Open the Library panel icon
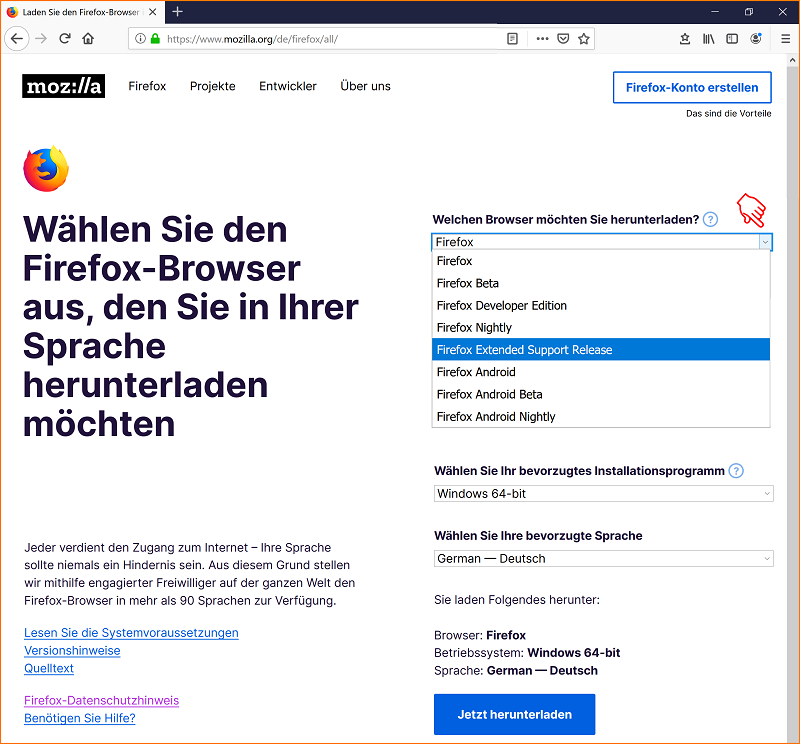 coord(710,38)
